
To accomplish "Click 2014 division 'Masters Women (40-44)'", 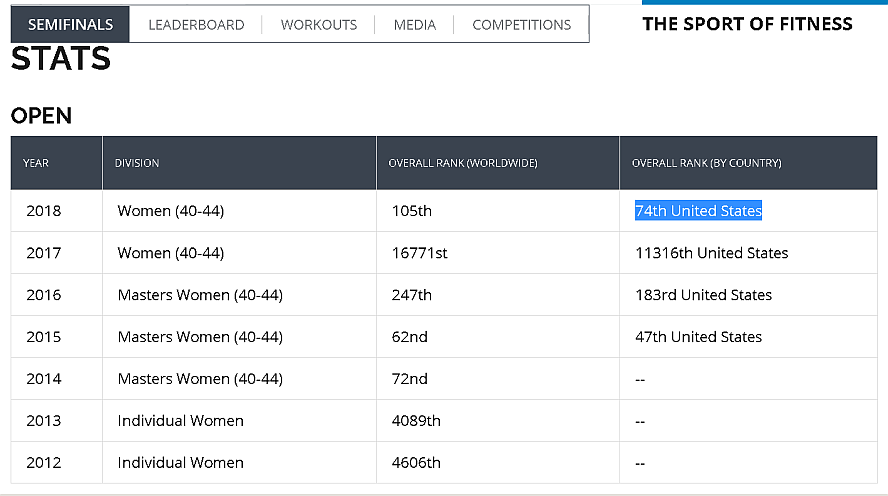I will [200, 378].
